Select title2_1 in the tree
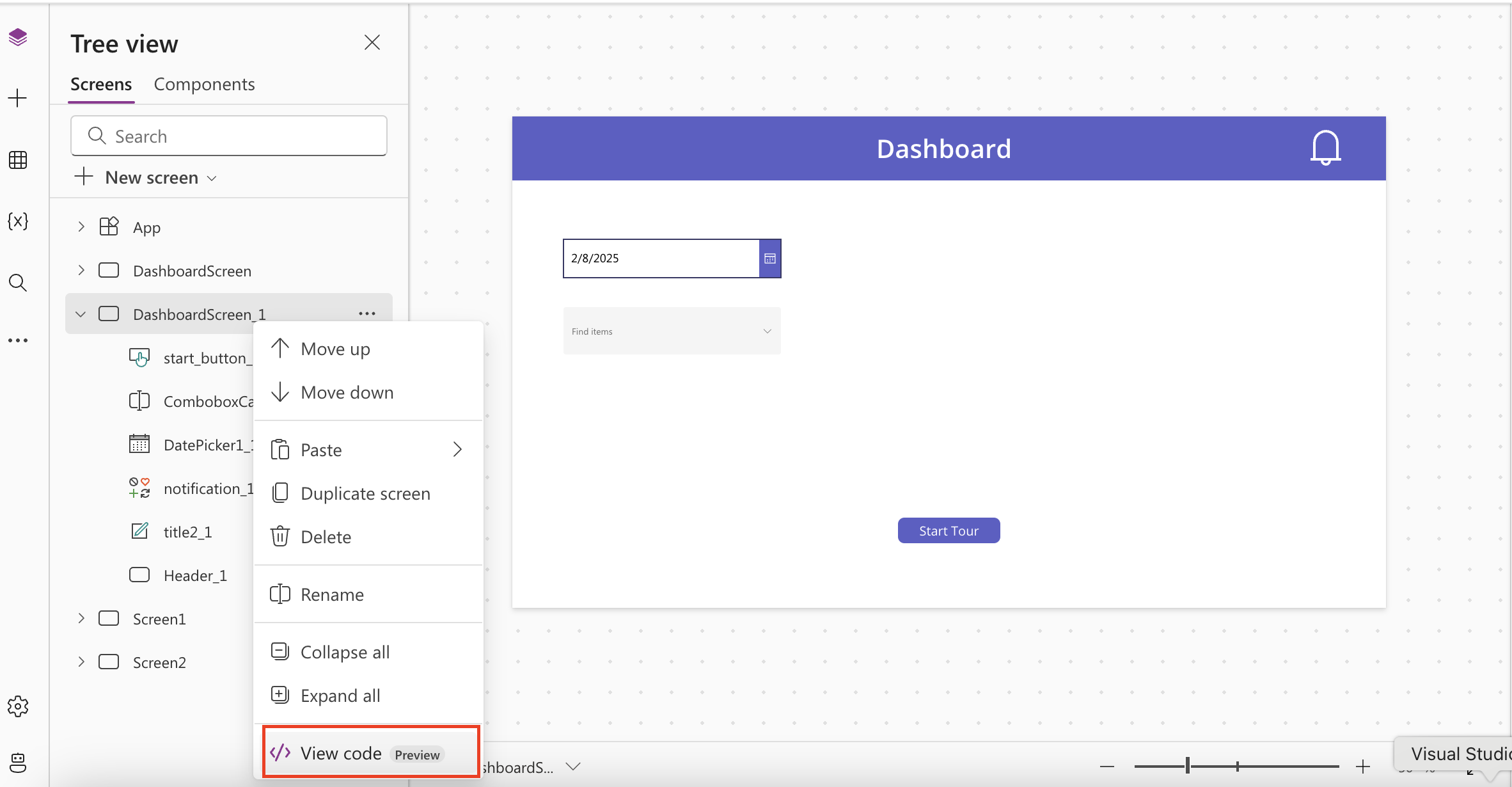Viewport: 1512px width, 787px height. point(187,532)
